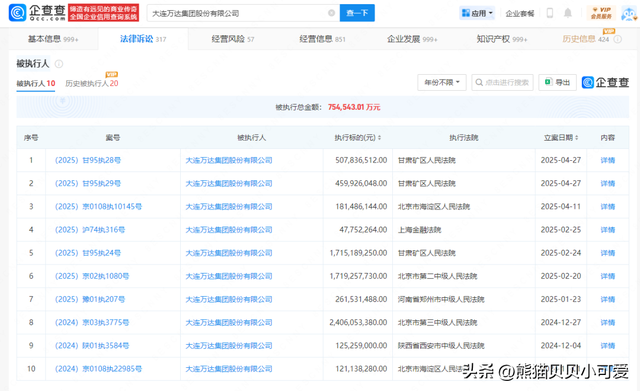This screenshot has width=640, height=391.
Task: Open case (2024) 京0108执22985号
Action: (x=98, y=369)
